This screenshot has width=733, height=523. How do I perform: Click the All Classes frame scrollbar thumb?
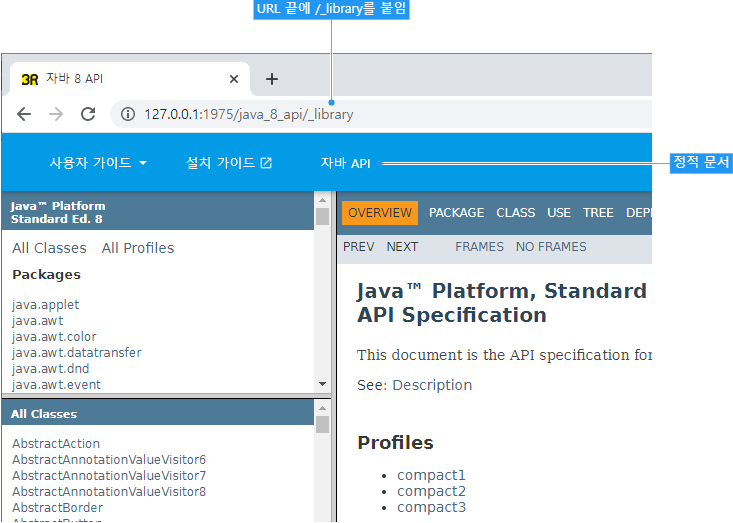[322, 424]
